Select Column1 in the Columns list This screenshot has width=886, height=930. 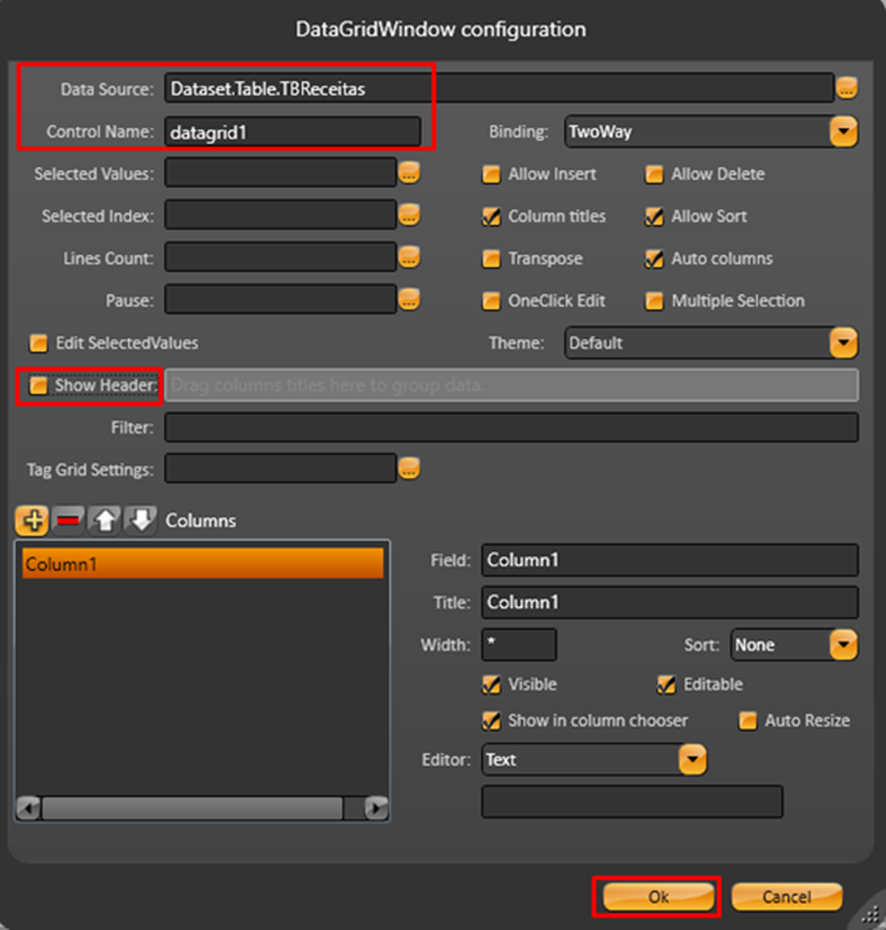202,564
